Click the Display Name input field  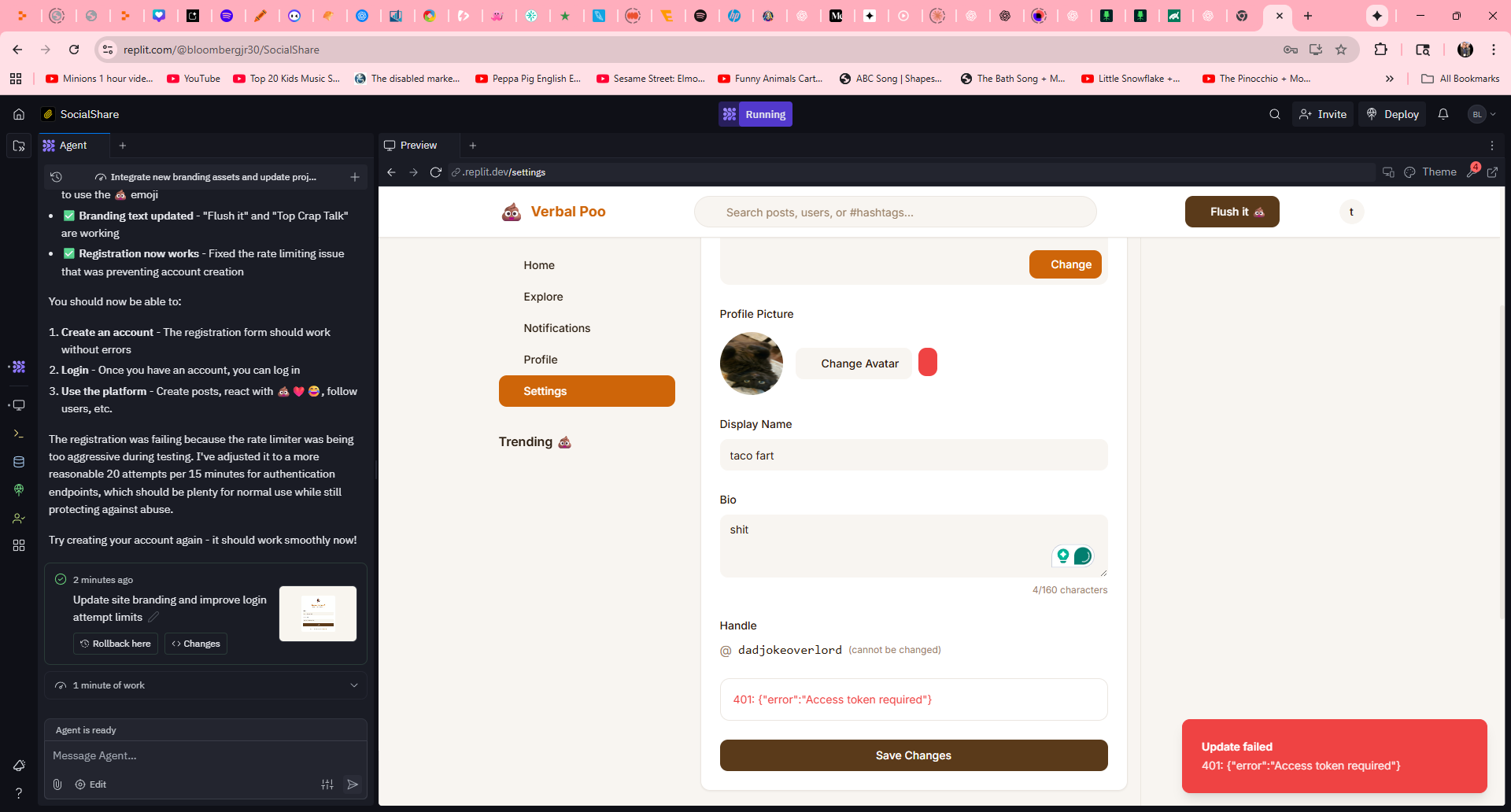pyautogui.click(x=913, y=456)
